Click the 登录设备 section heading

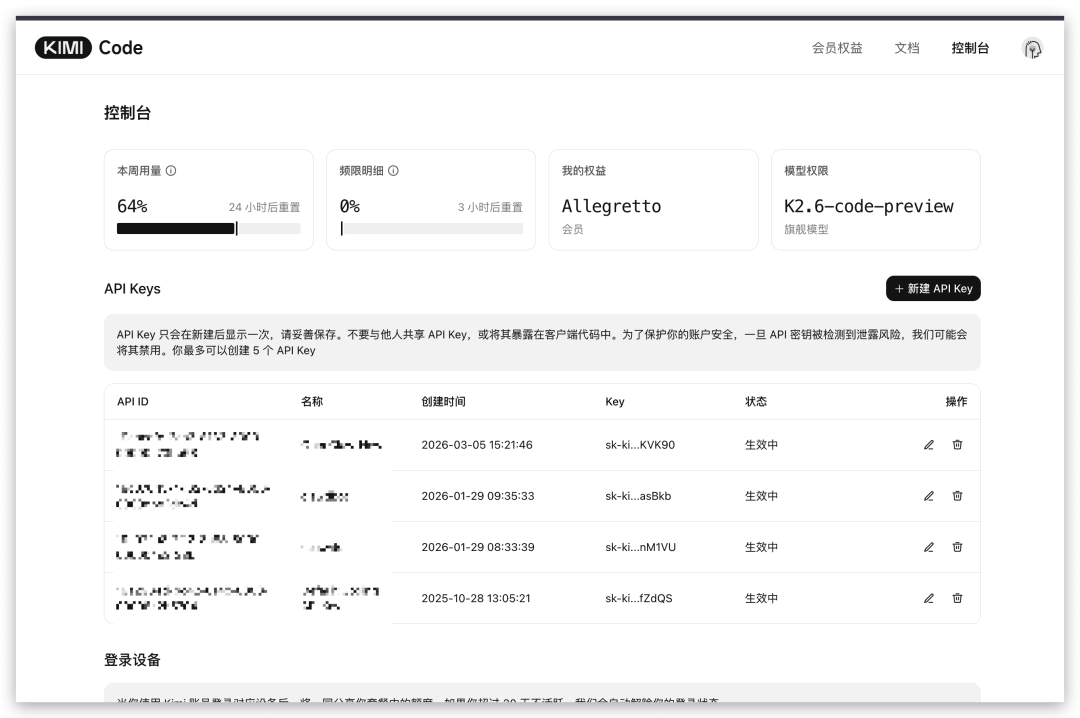(x=132, y=660)
